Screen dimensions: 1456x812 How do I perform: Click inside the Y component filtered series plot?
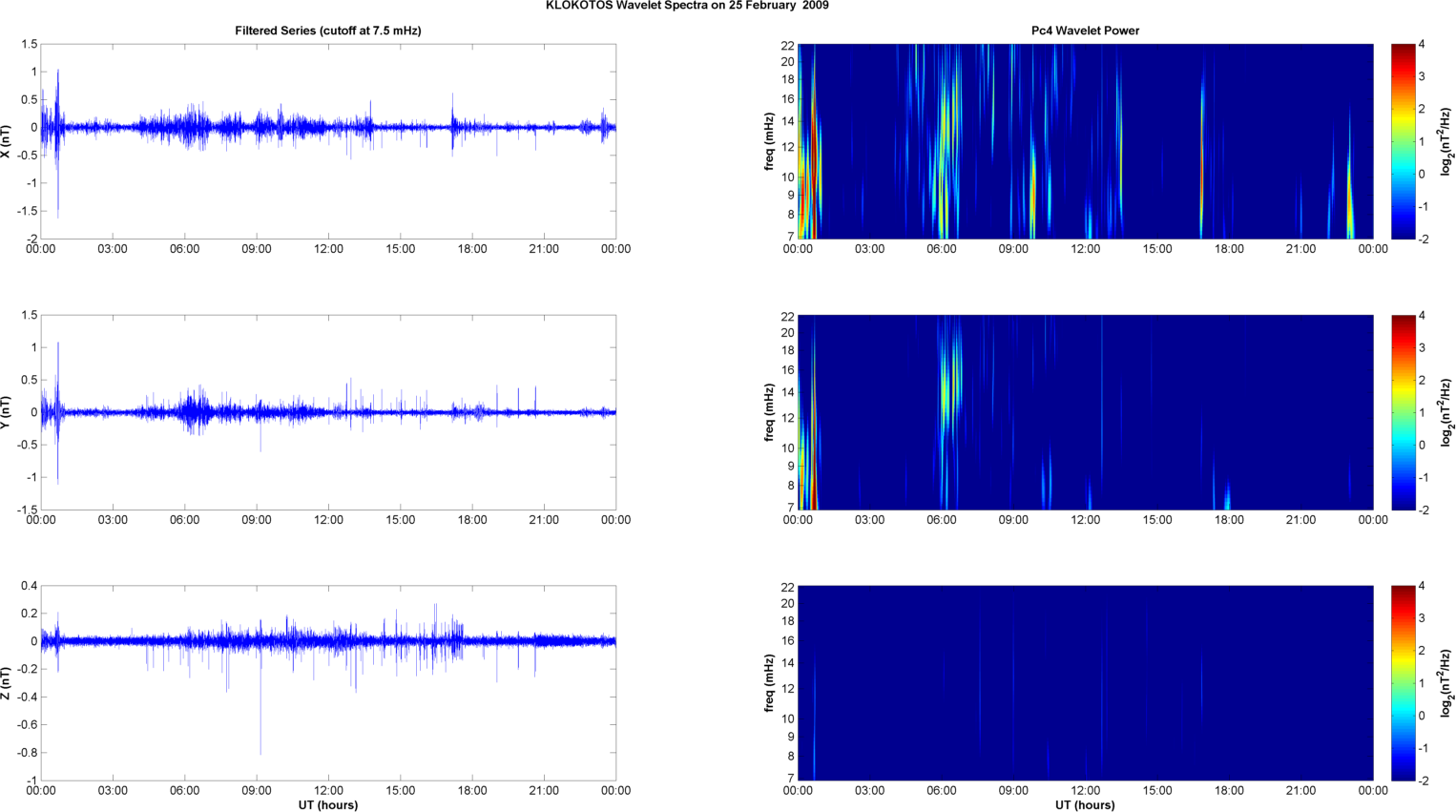click(328, 412)
